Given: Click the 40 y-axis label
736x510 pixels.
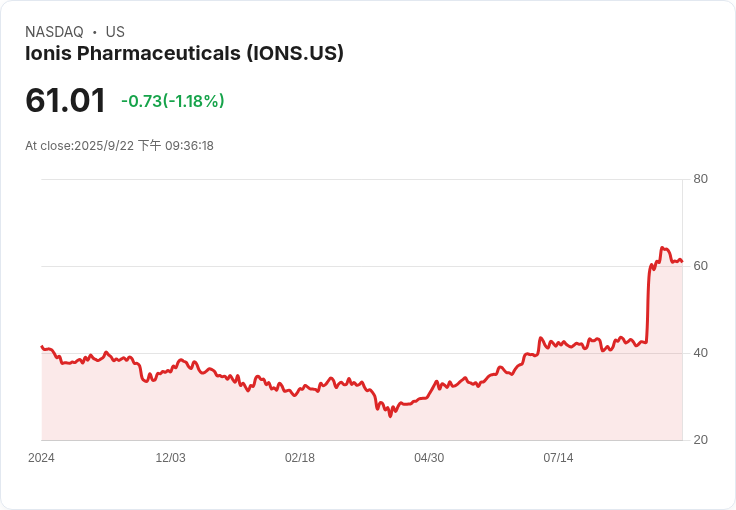Looking at the screenshot, I should tap(701, 353).
